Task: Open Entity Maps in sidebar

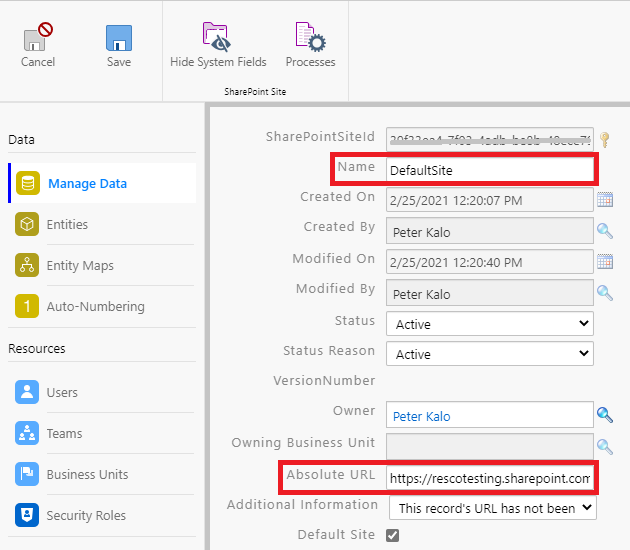Action: [x=80, y=266]
